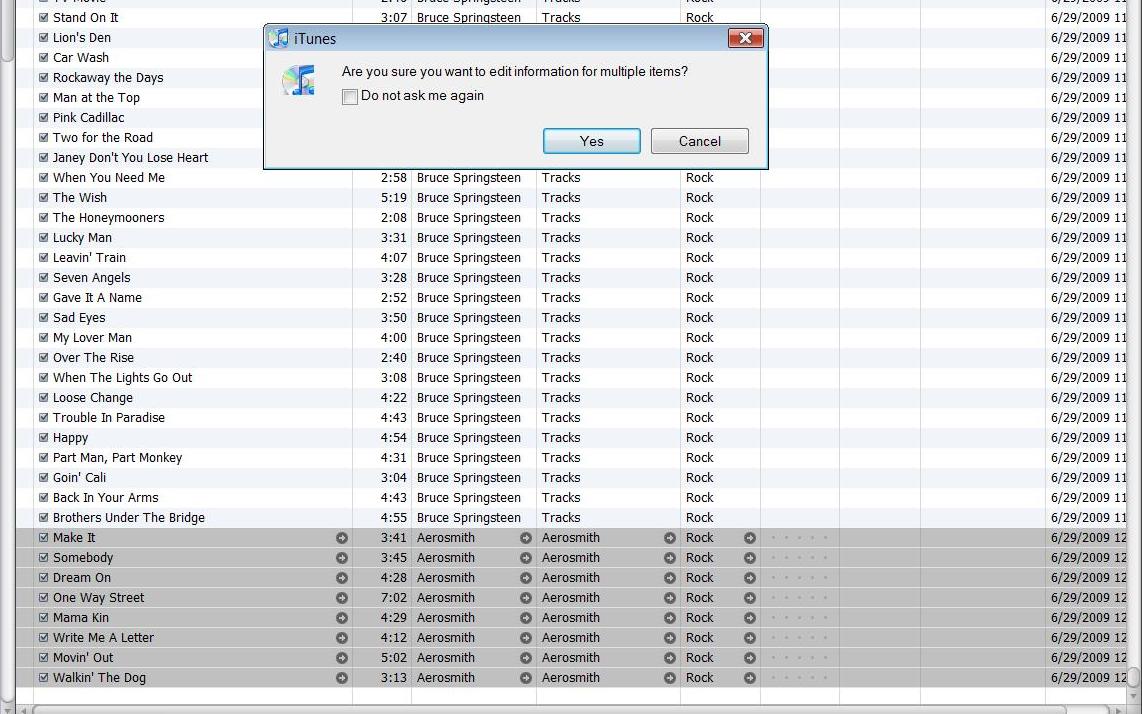Click arrow icon next to Somebody title

[x=342, y=558]
